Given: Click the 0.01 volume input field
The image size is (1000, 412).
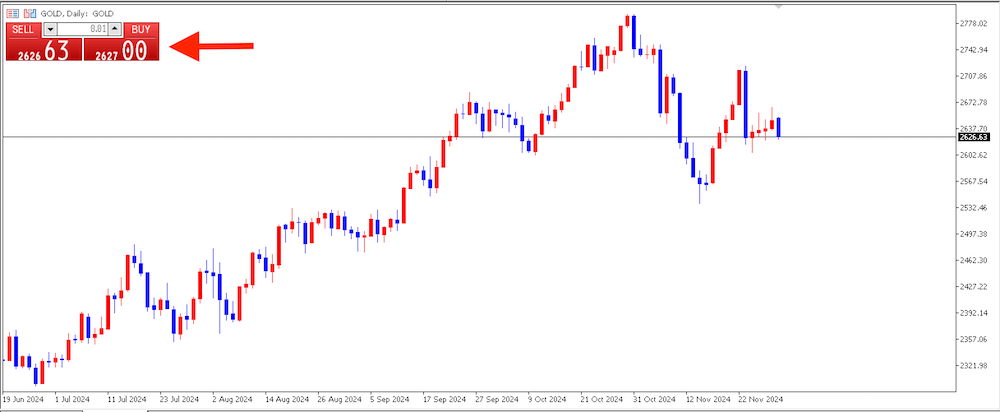Looking at the screenshot, I should tap(83, 29).
